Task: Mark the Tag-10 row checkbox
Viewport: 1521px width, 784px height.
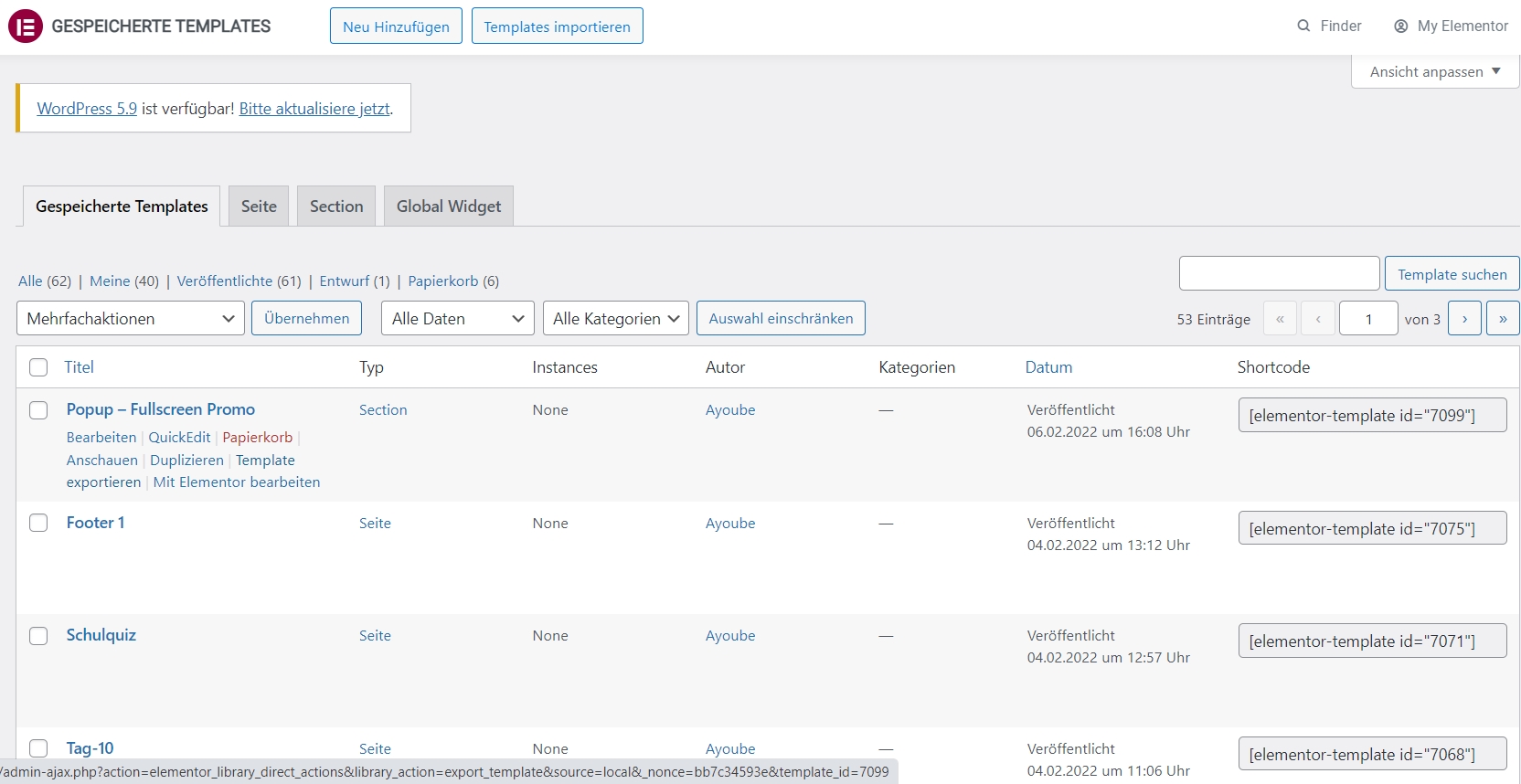Action: click(38, 748)
